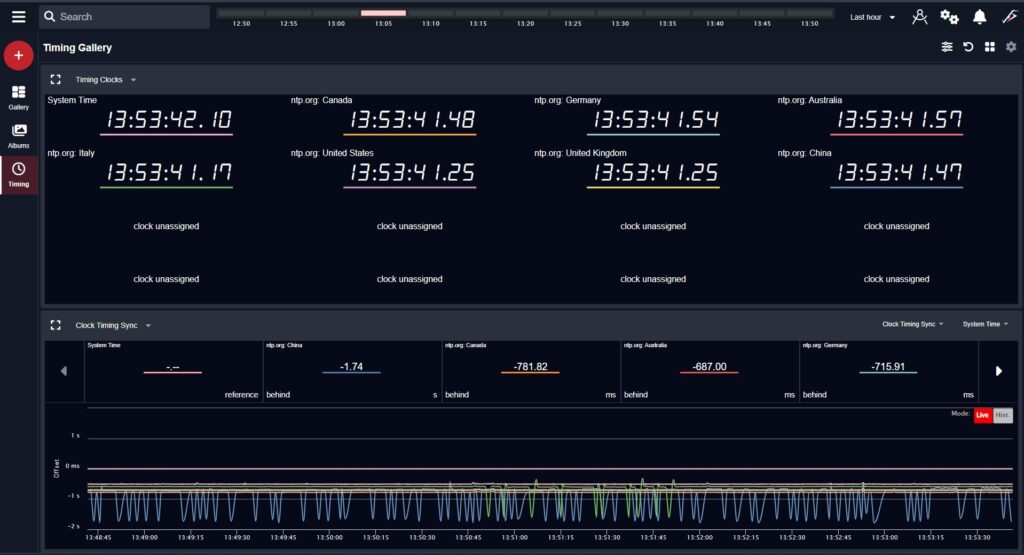The width and height of the screenshot is (1024, 555).
Task: Expand the Last hour time range dropdown
Action: click(872, 17)
